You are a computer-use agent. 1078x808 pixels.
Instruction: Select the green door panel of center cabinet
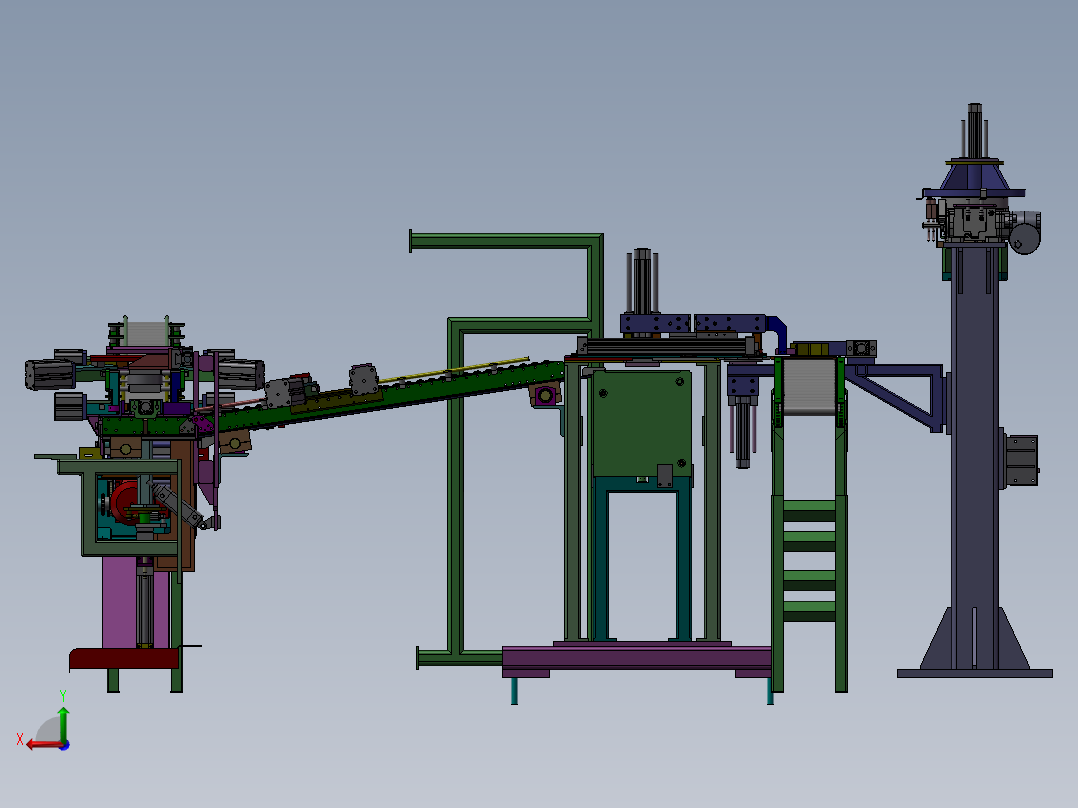641,424
